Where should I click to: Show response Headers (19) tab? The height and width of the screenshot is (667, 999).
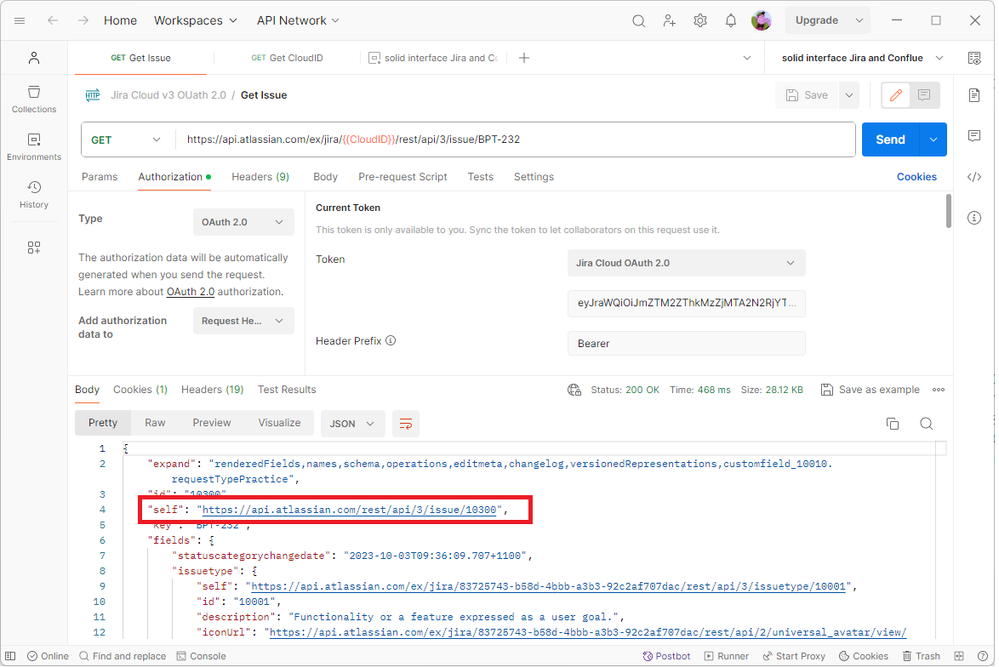click(212, 390)
